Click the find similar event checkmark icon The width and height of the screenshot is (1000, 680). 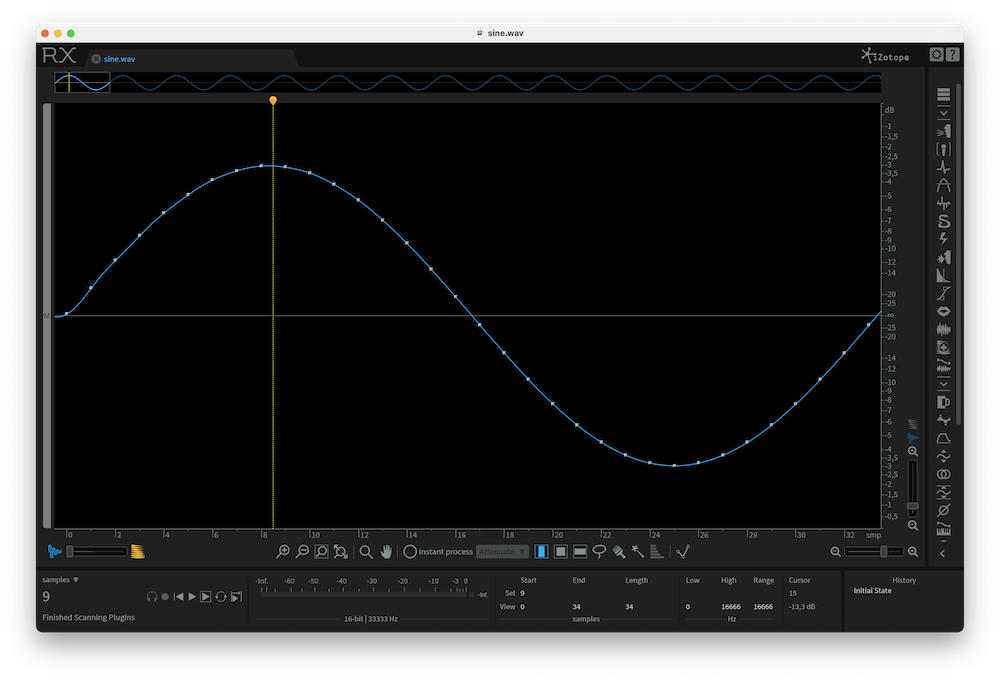pos(683,552)
